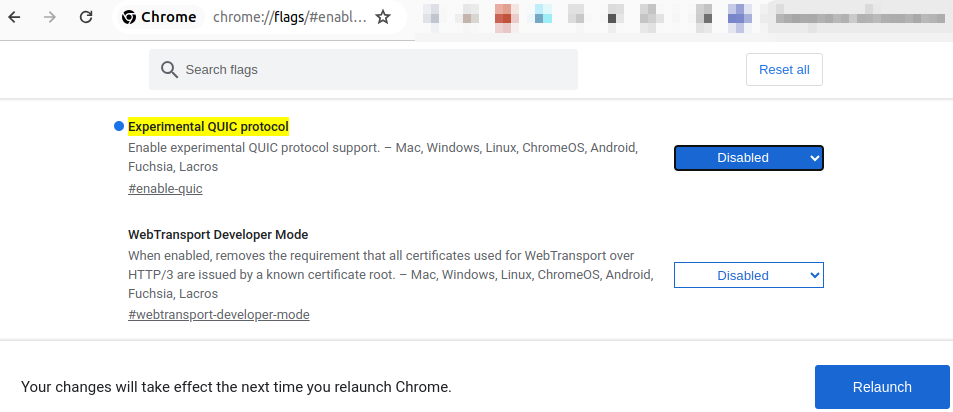Reload the chrome flags page
Viewport: 953px width, 412px height.
86,18
